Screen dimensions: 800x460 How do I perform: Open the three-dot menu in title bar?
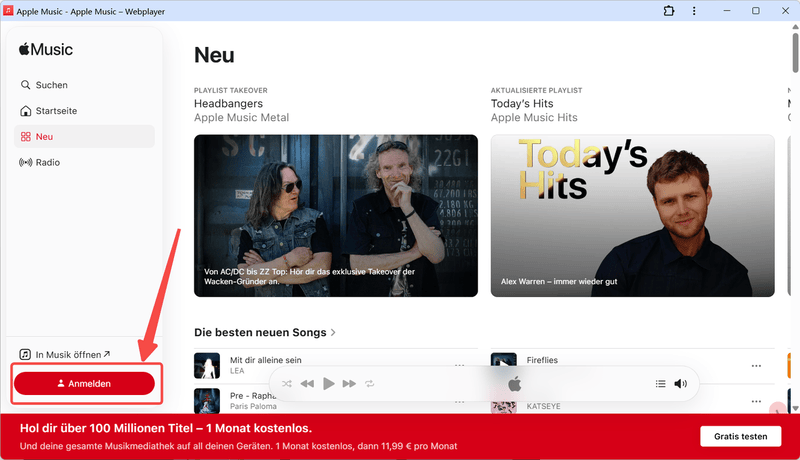[x=694, y=11]
